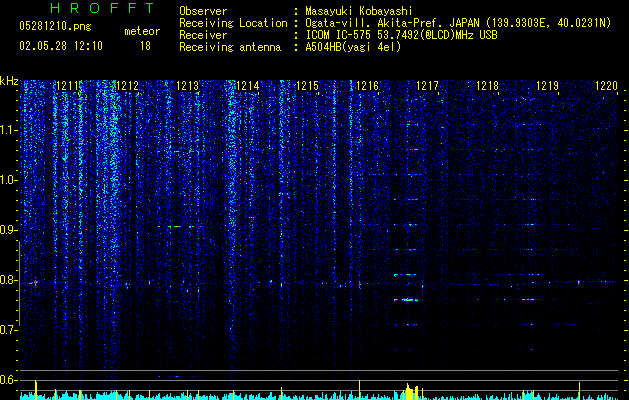Click the meteor count 18
Viewport: 629px width, 400px height.
[x=145, y=46]
